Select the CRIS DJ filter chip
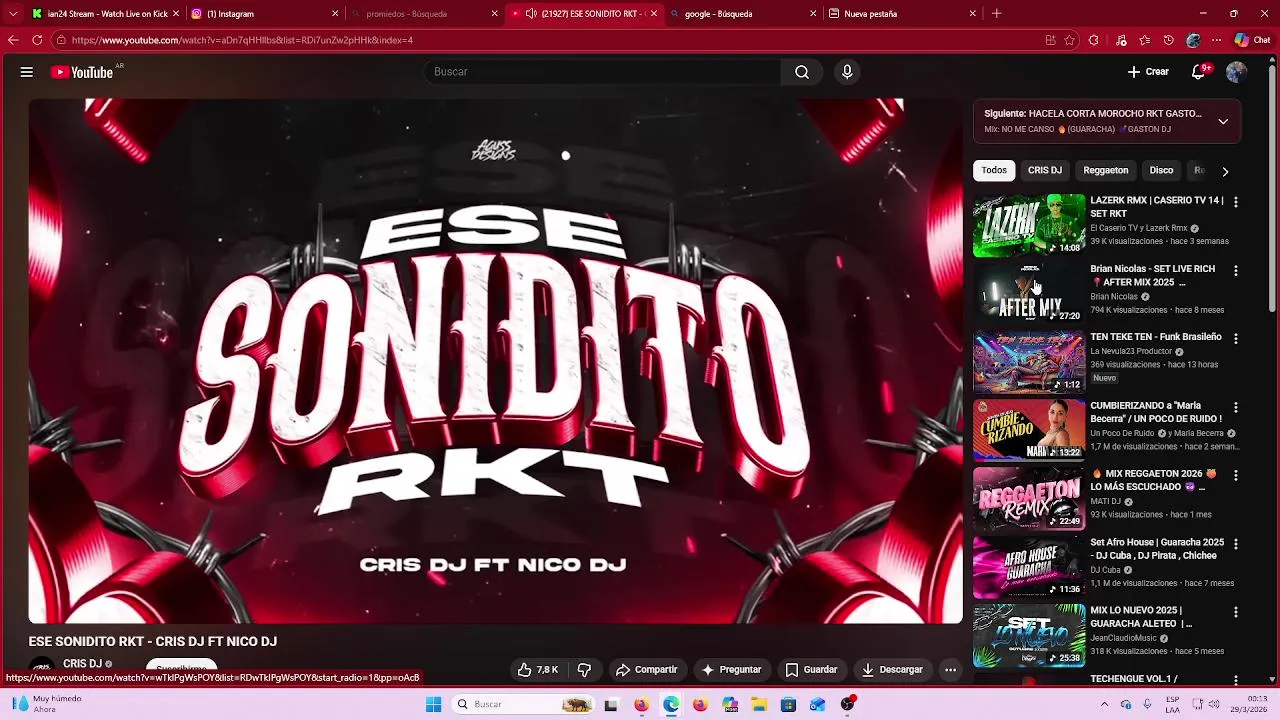This screenshot has height=720, width=1280. pos(1045,170)
